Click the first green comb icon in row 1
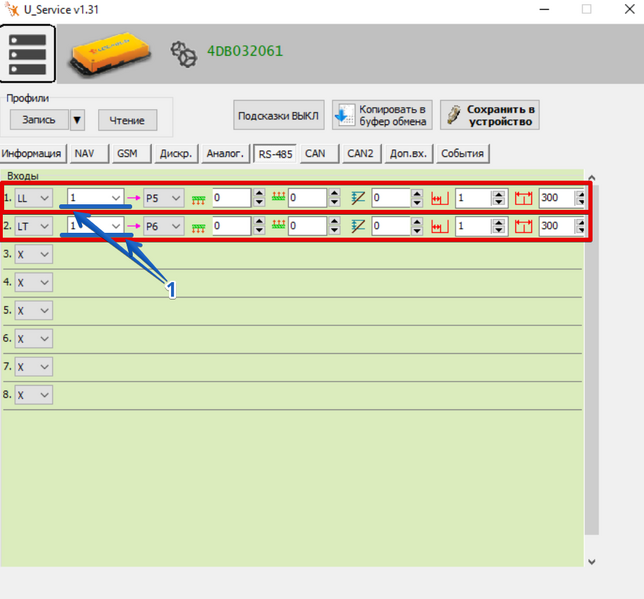Screen dimensions: 644x599 tap(198, 200)
